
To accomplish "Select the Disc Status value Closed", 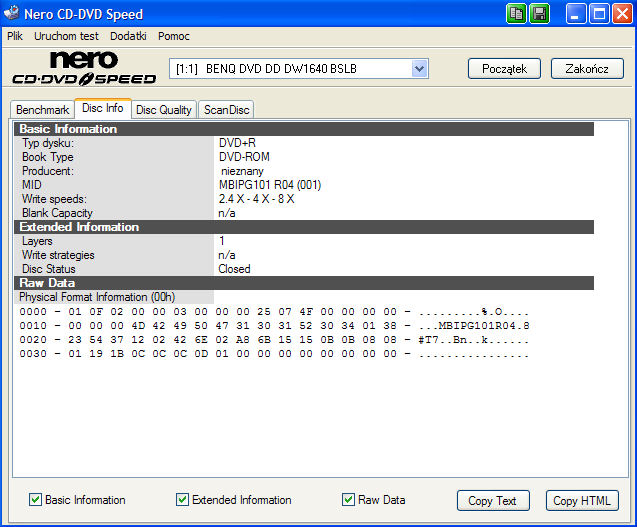I will point(234,269).
